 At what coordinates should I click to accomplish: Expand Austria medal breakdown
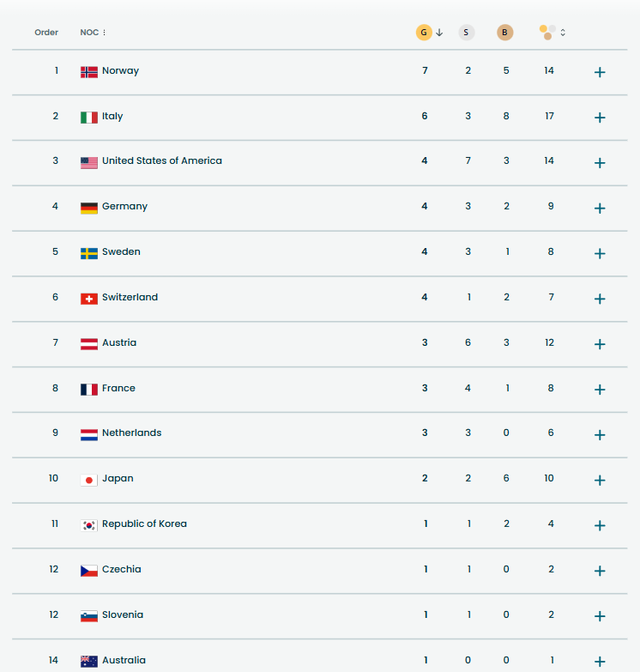tap(600, 344)
